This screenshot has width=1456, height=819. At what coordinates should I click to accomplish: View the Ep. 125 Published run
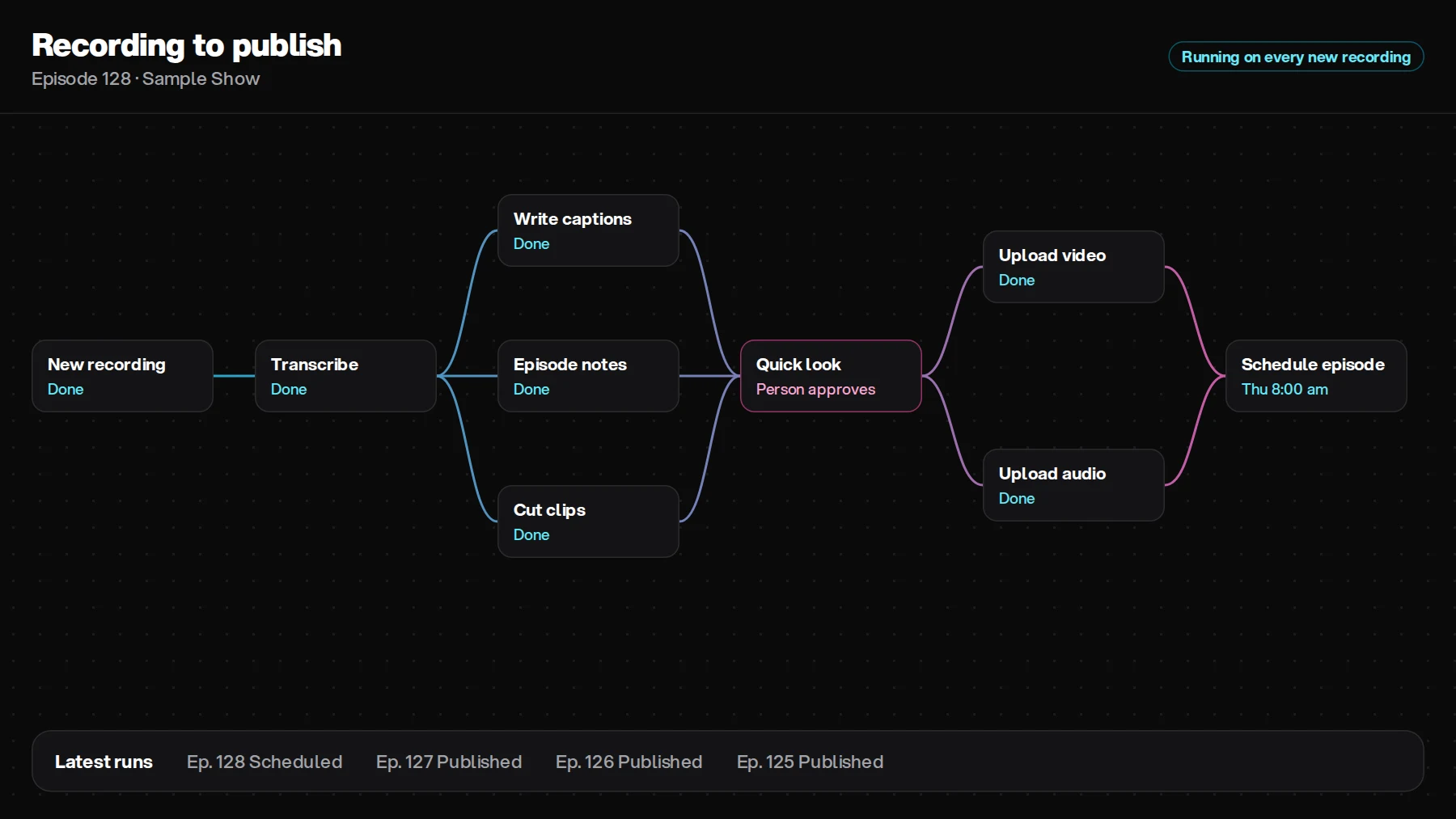(x=810, y=762)
